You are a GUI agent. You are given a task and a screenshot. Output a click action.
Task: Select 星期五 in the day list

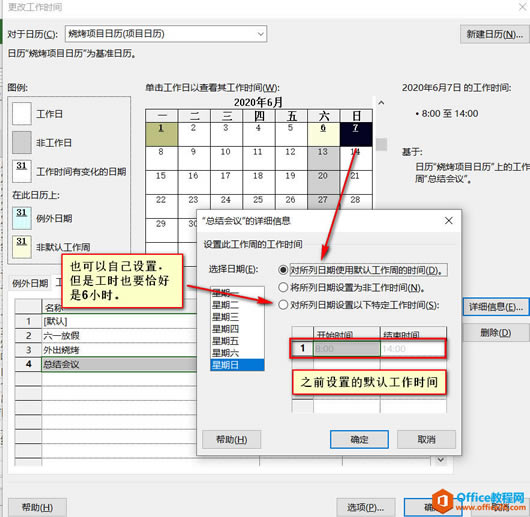tap(237, 341)
